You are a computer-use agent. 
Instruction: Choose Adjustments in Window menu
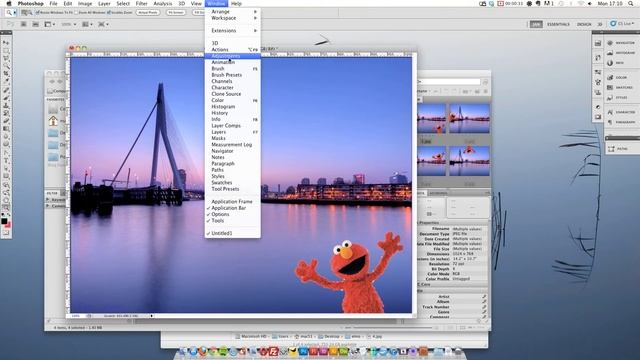pyautogui.click(x=233, y=56)
